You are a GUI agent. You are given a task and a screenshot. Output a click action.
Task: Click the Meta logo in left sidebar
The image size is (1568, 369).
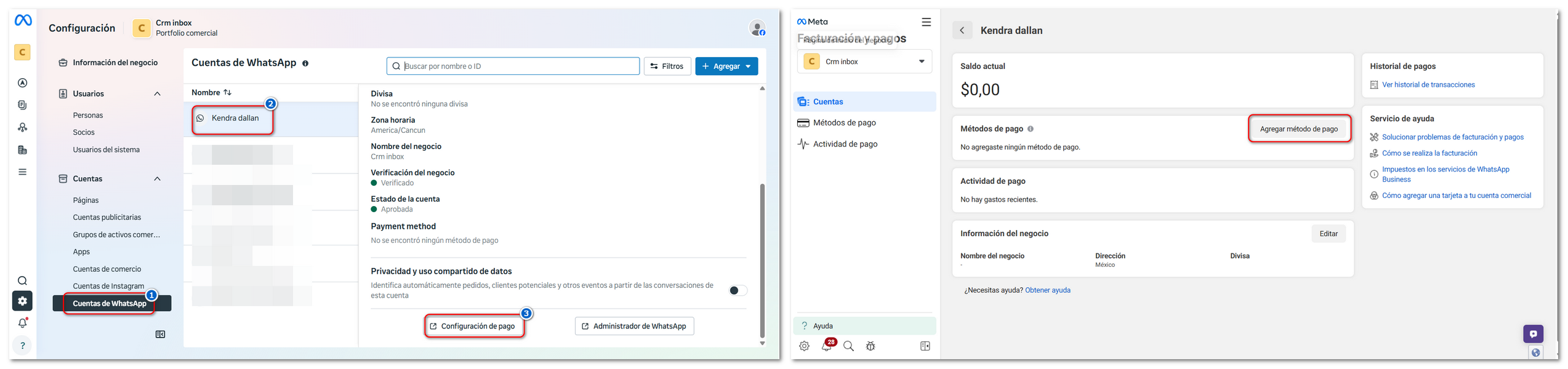(23, 20)
